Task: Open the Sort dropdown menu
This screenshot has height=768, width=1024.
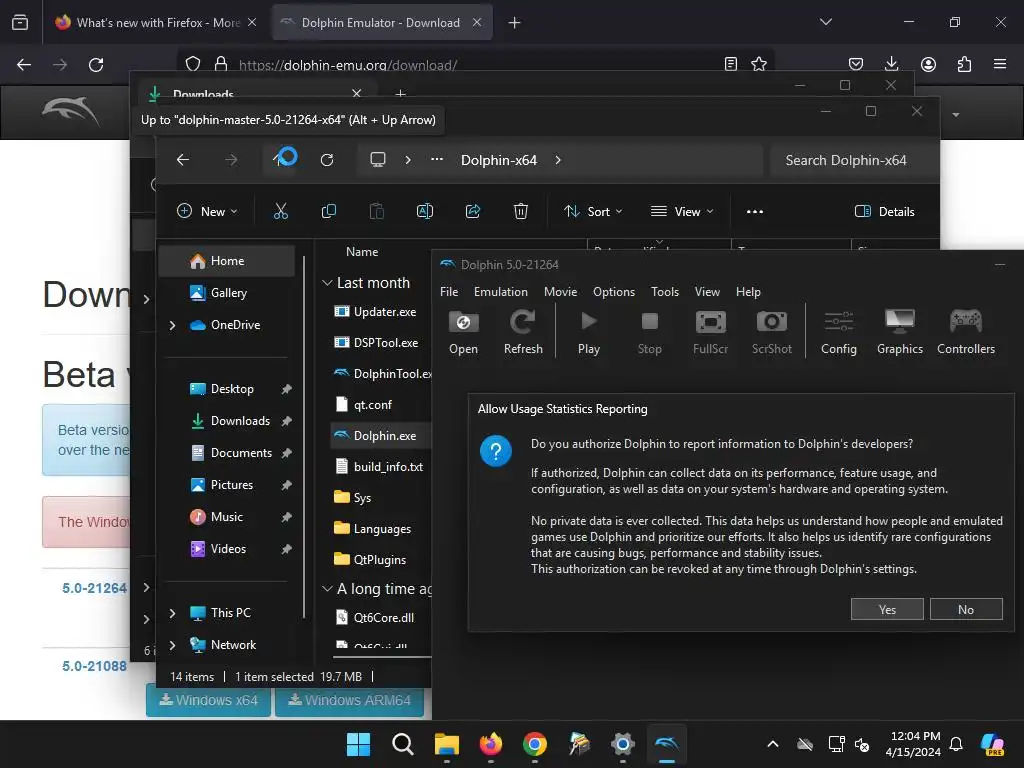Action: (x=593, y=211)
